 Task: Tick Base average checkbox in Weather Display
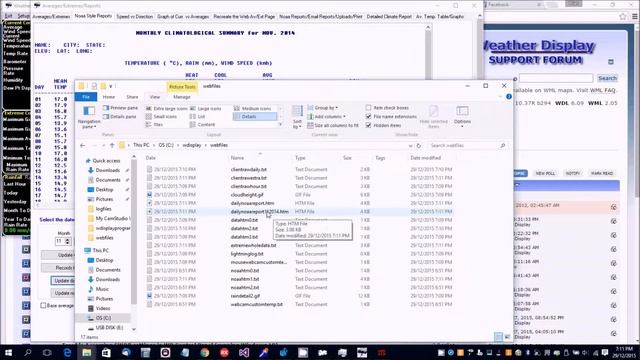point(43,305)
